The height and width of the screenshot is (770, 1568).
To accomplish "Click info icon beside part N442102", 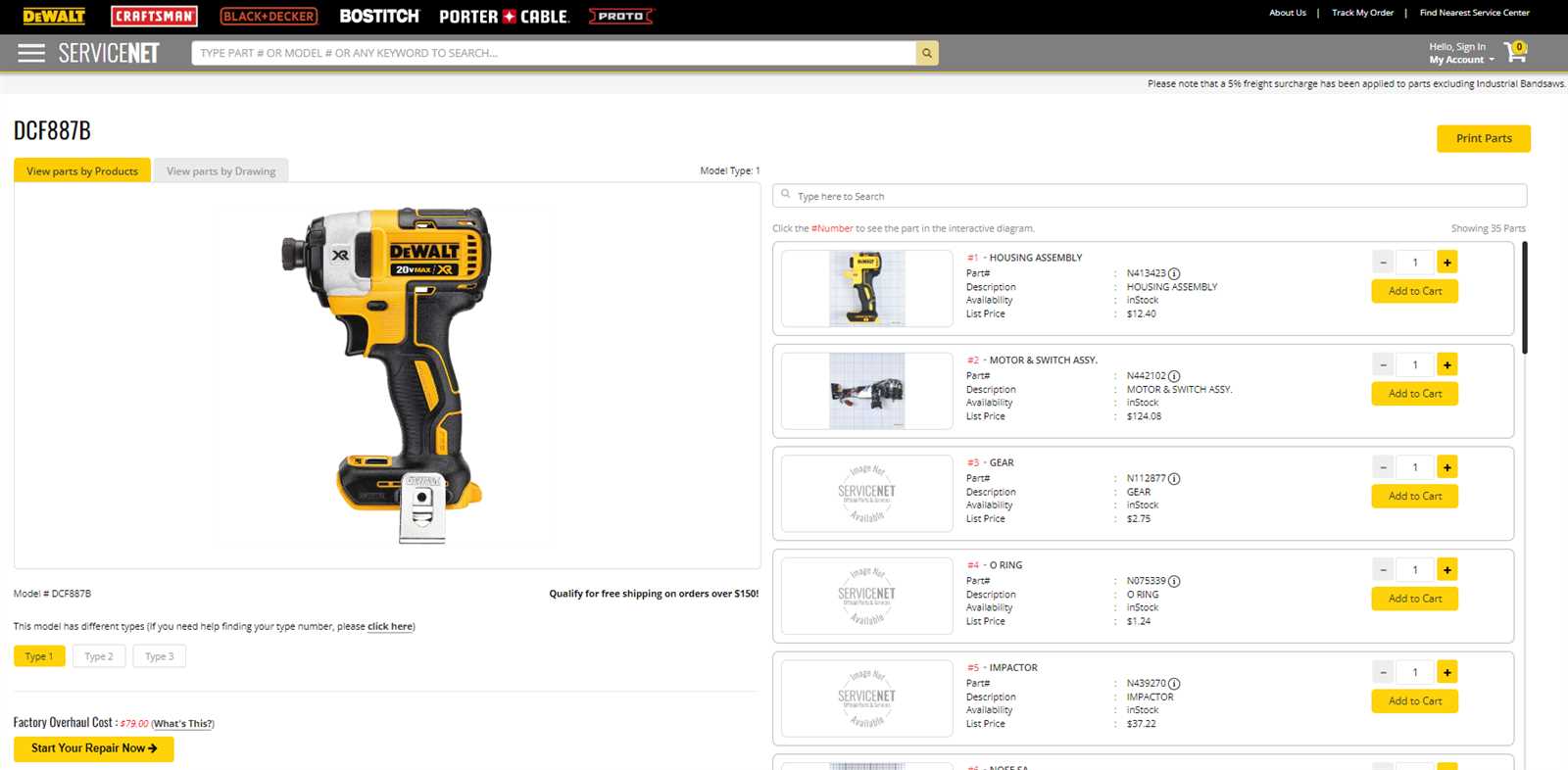I will [1174, 376].
